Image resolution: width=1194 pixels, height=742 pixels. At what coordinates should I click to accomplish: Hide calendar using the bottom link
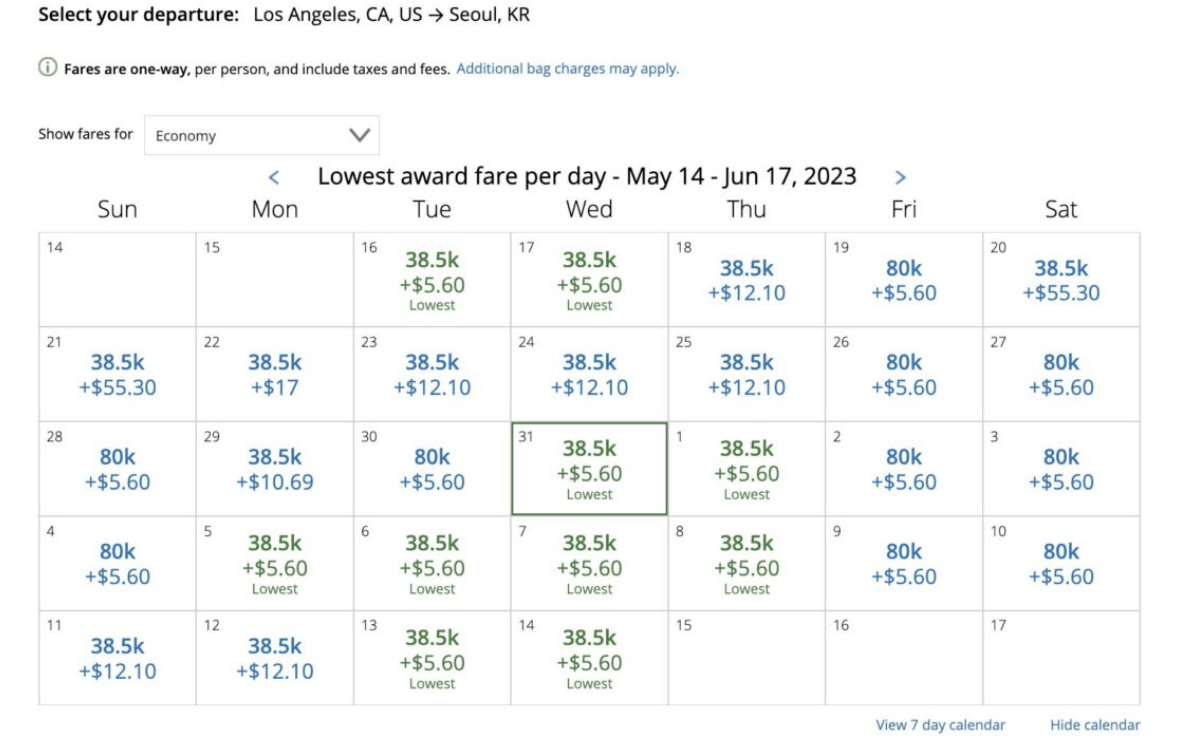[1094, 725]
